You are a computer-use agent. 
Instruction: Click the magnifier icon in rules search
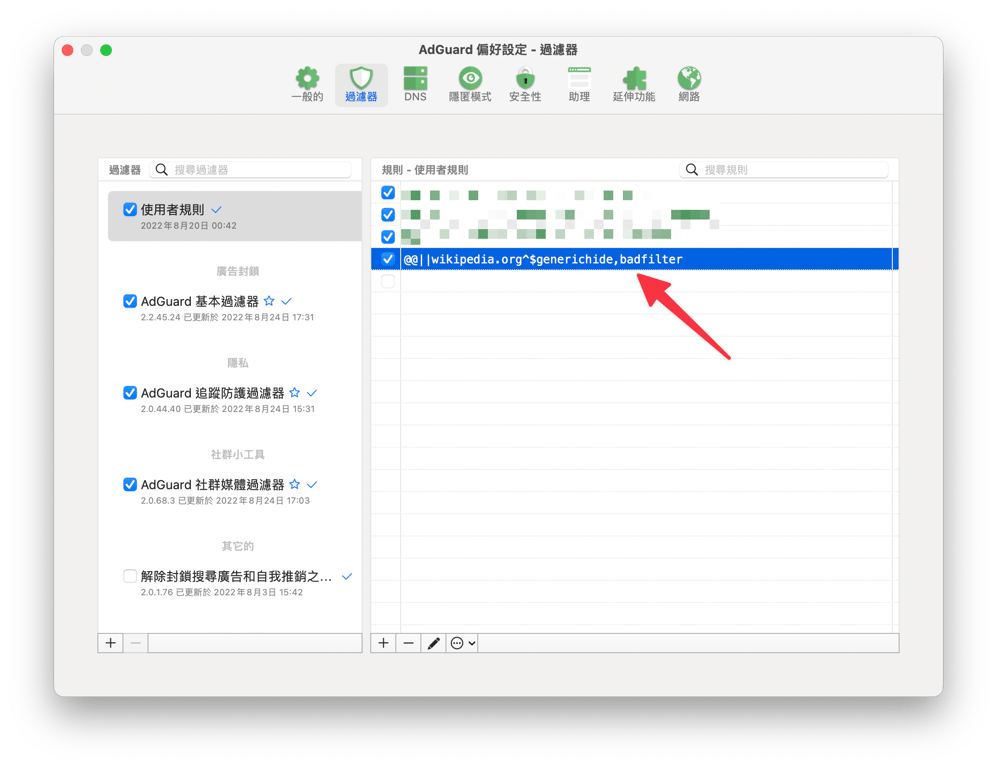pos(692,170)
